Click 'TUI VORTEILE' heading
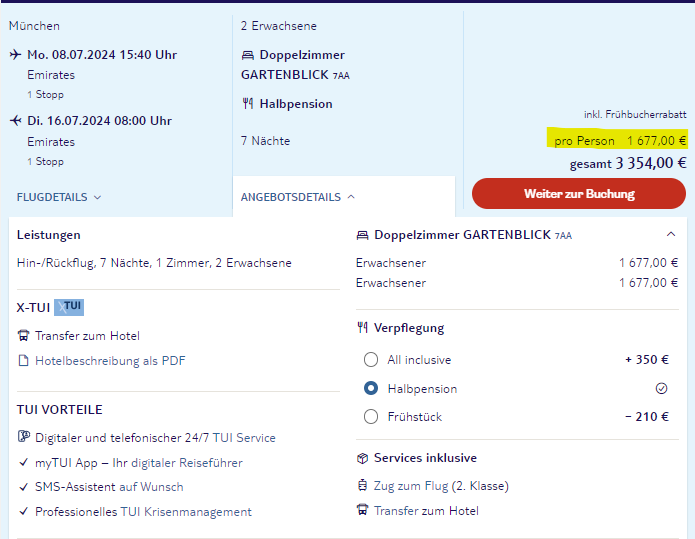695x539 pixels. click(59, 410)
